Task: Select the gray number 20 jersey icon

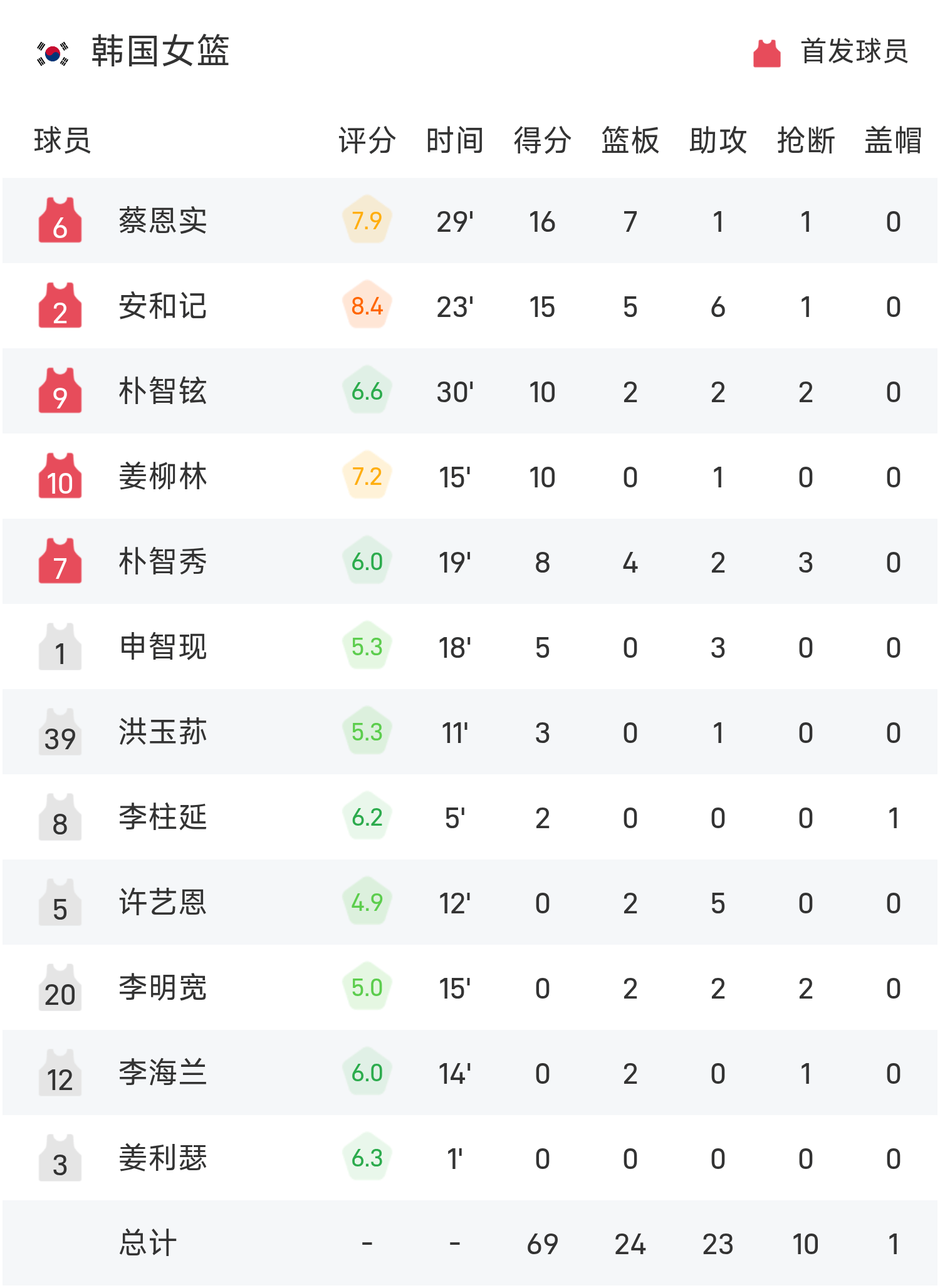Action: coord(60,987)
